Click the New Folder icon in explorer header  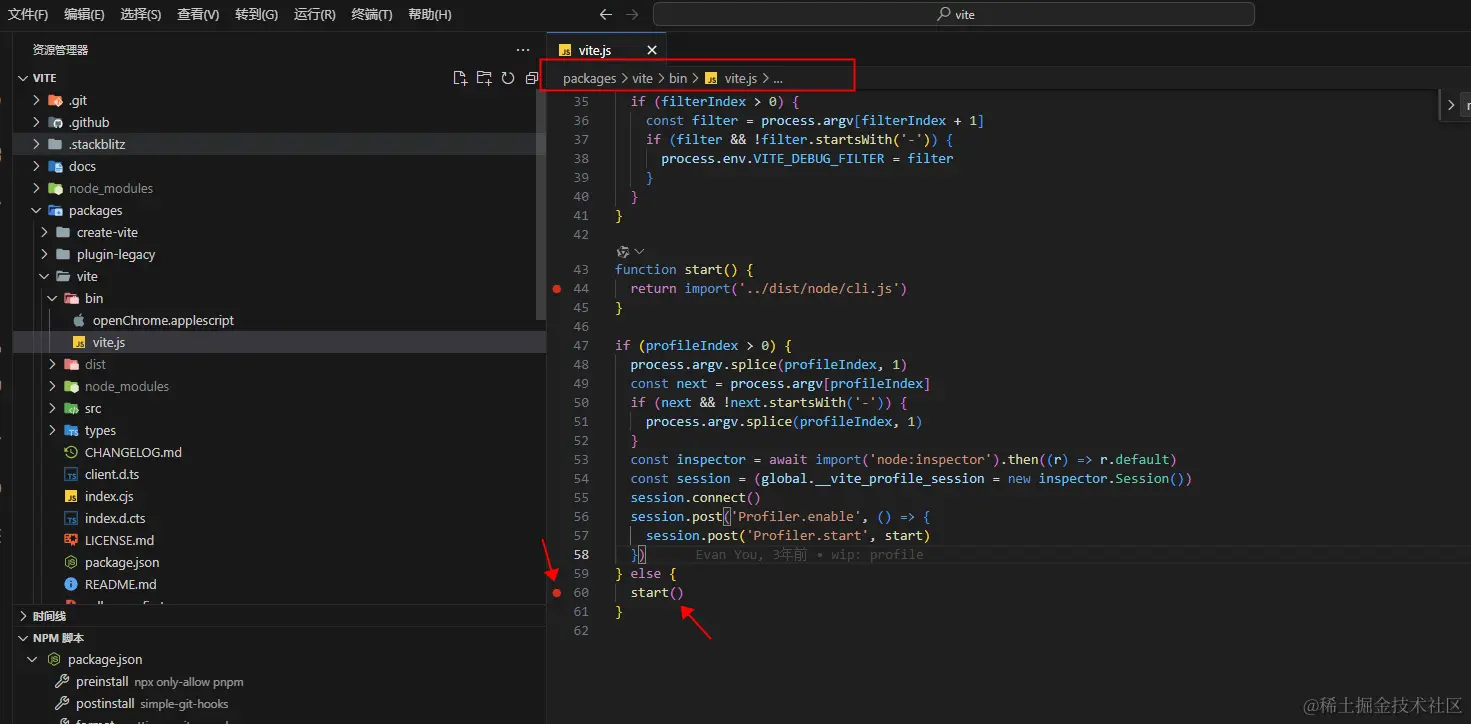(484, 78)
